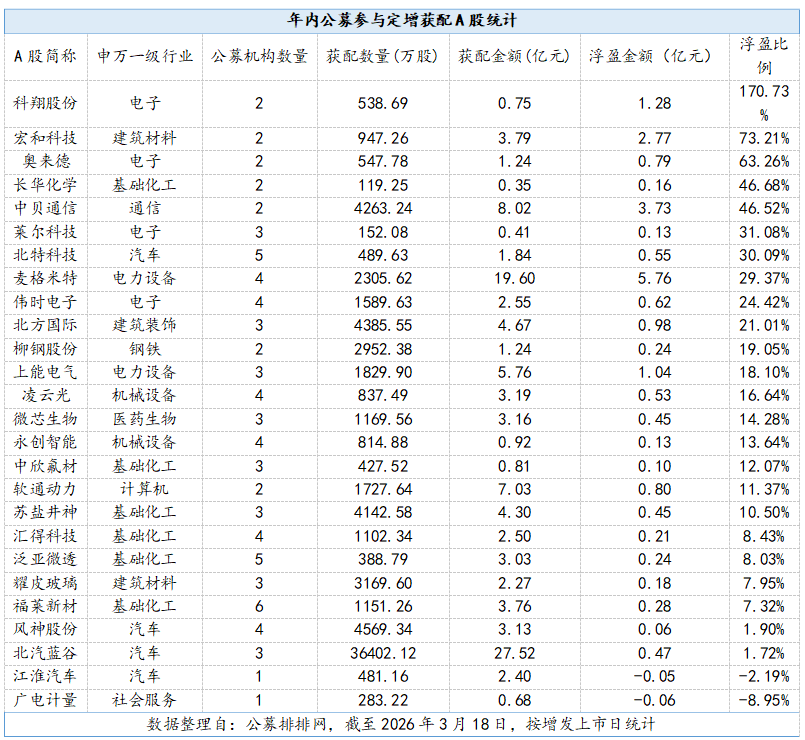Select the 27.52 allocation amount cell
The width and height of the screenshot is (805, 740).
[x=513, y=652]
